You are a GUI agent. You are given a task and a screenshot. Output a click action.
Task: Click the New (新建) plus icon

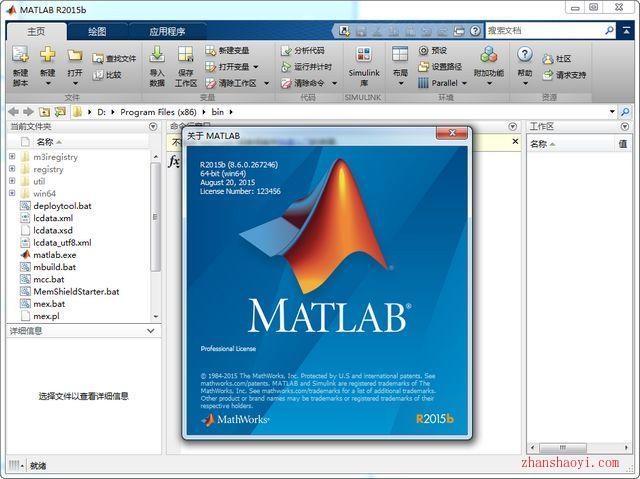(x=48, y=55)
